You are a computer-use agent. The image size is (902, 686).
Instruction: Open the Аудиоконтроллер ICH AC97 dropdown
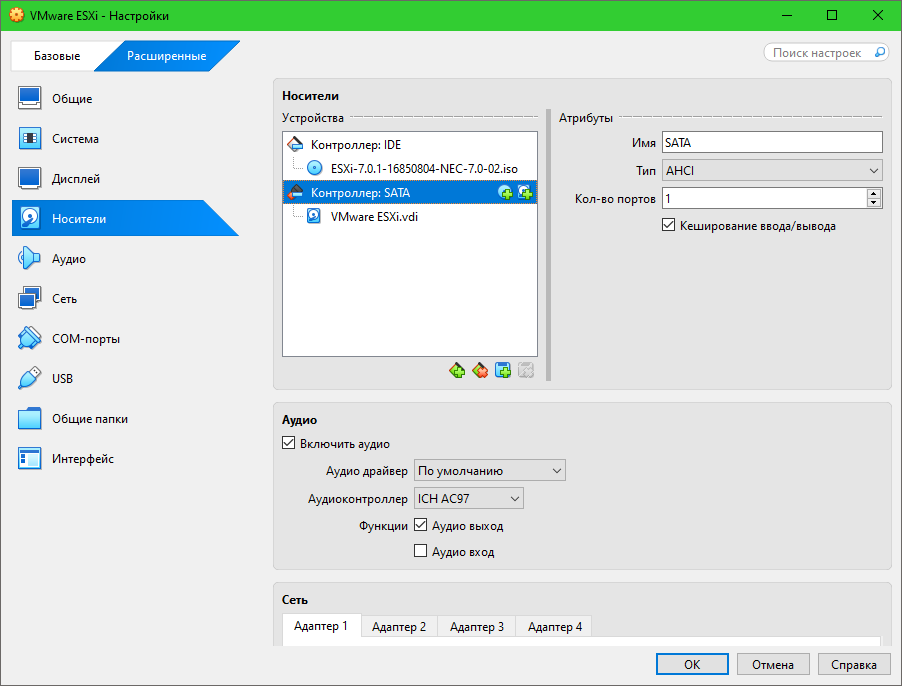coord(469,498)
